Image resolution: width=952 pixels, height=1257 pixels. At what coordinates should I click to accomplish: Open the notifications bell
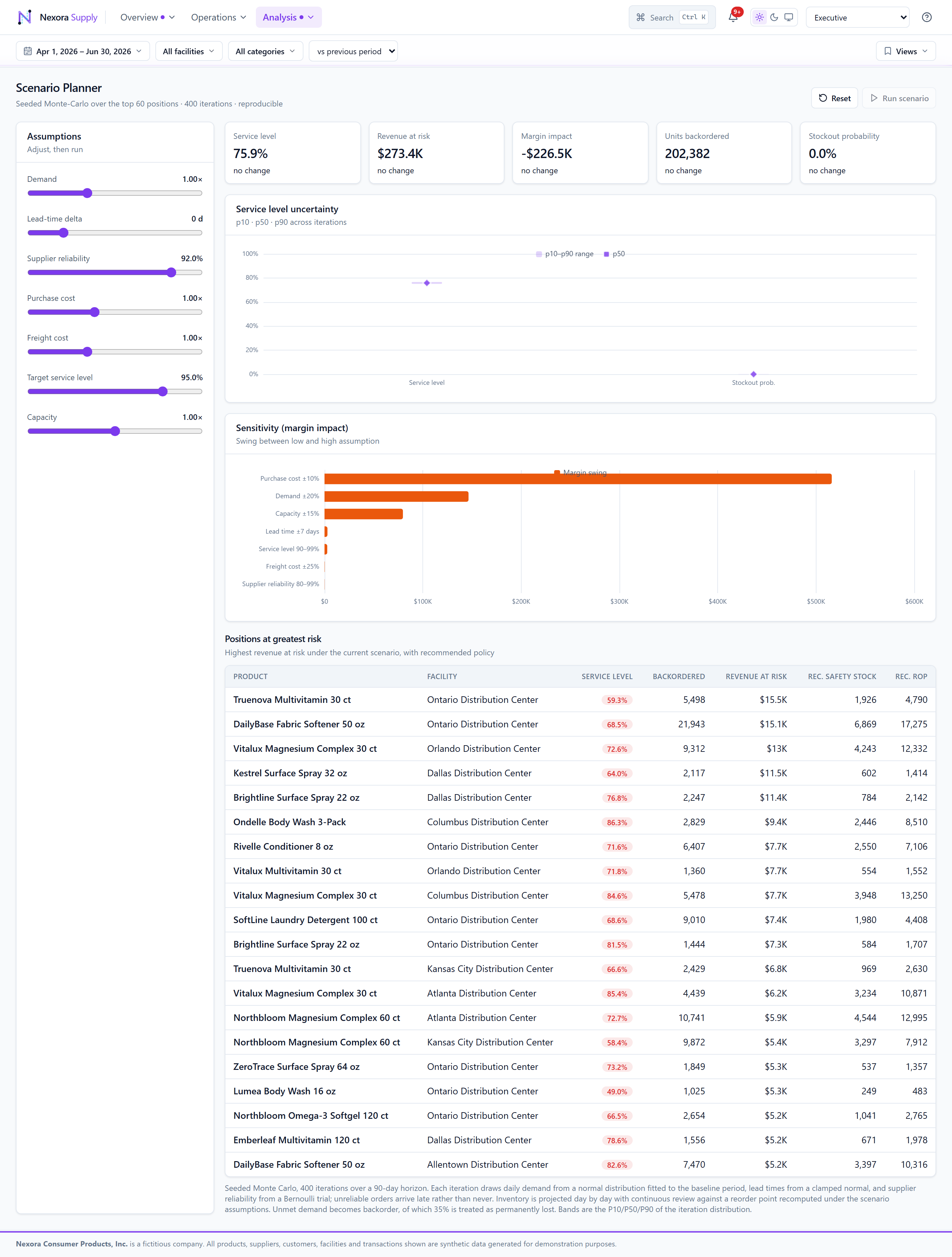click(733, 17)
